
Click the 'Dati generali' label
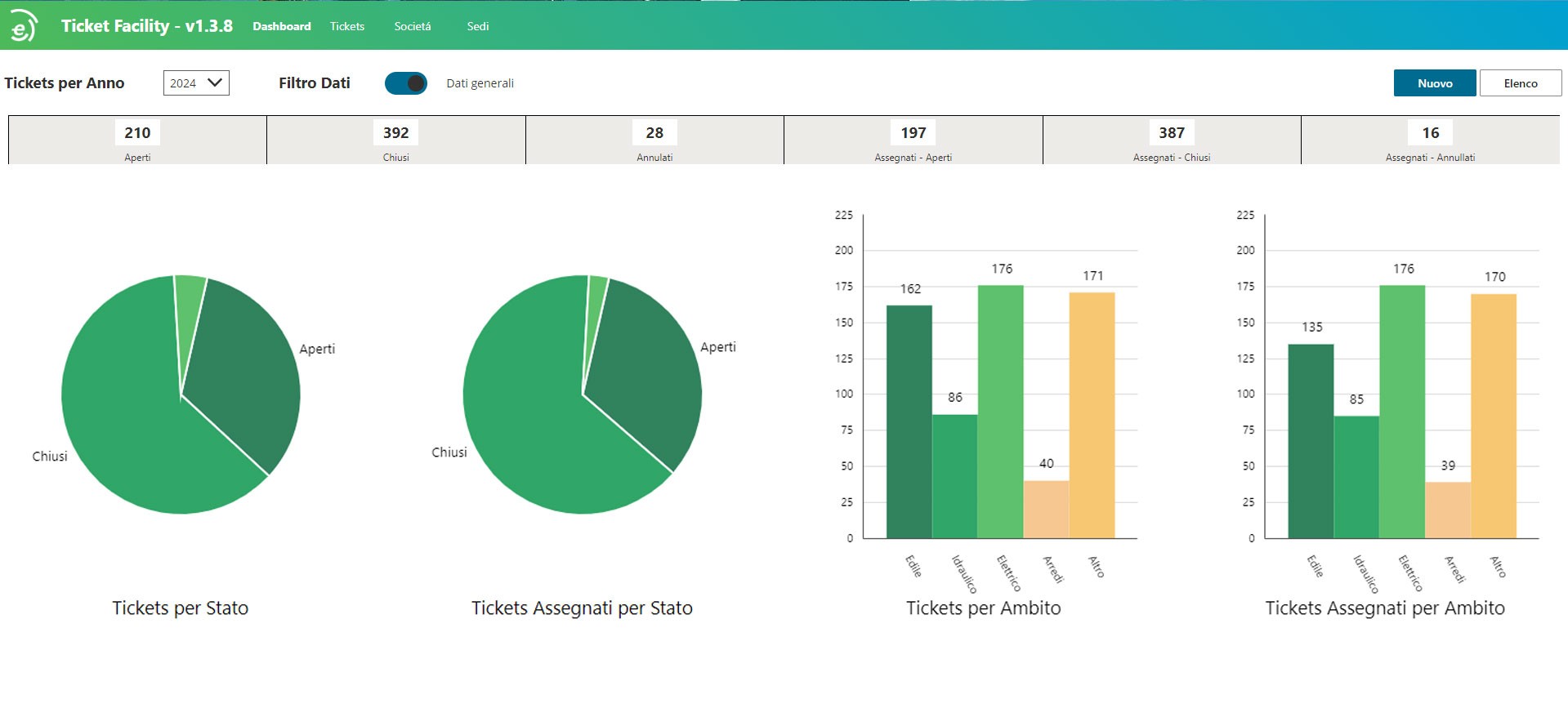pos(480,83)
